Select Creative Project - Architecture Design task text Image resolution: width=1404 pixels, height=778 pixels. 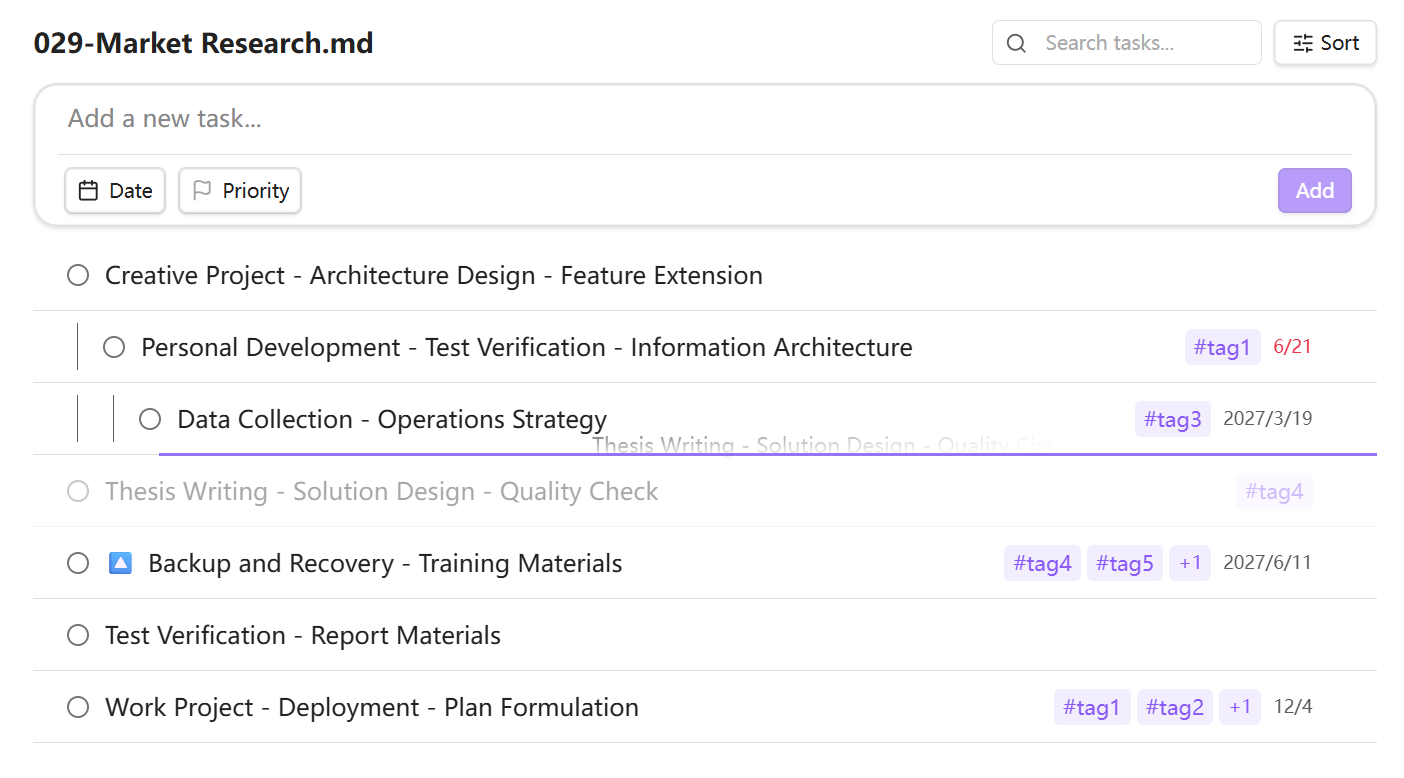pos(434,275)
